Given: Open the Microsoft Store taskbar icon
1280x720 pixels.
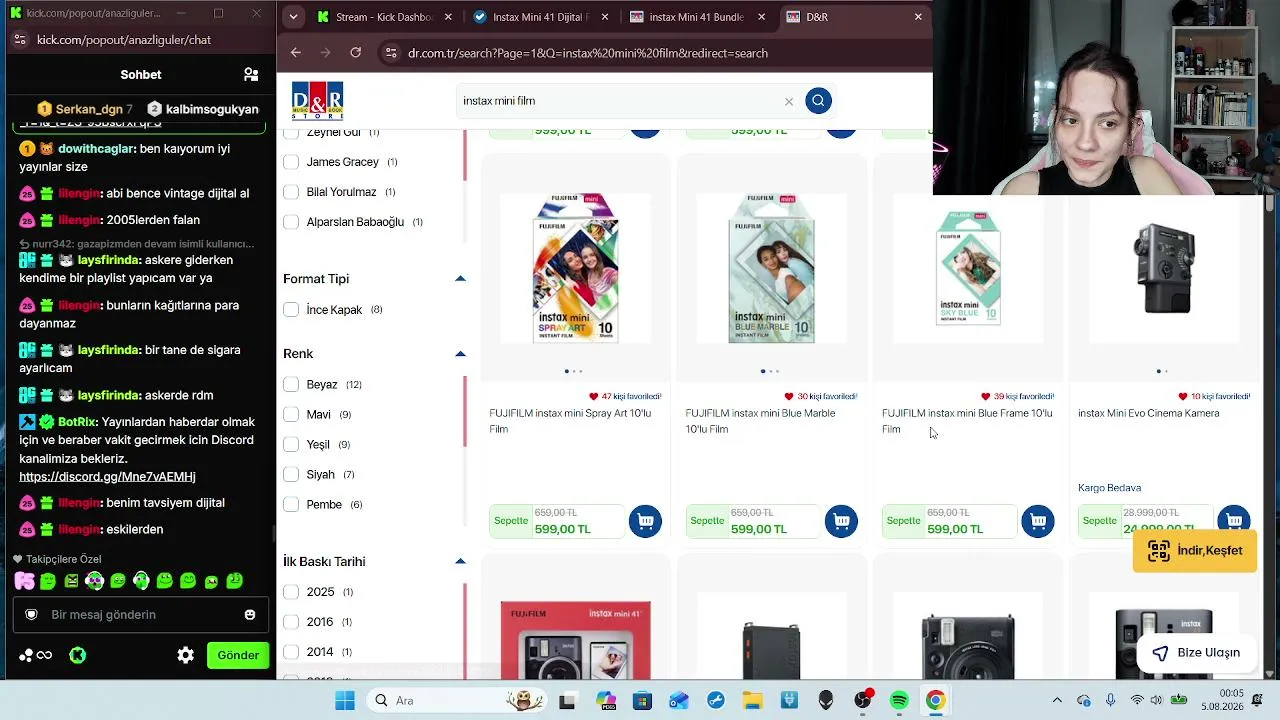Looking at the screenshot, I should coord(642,700).
